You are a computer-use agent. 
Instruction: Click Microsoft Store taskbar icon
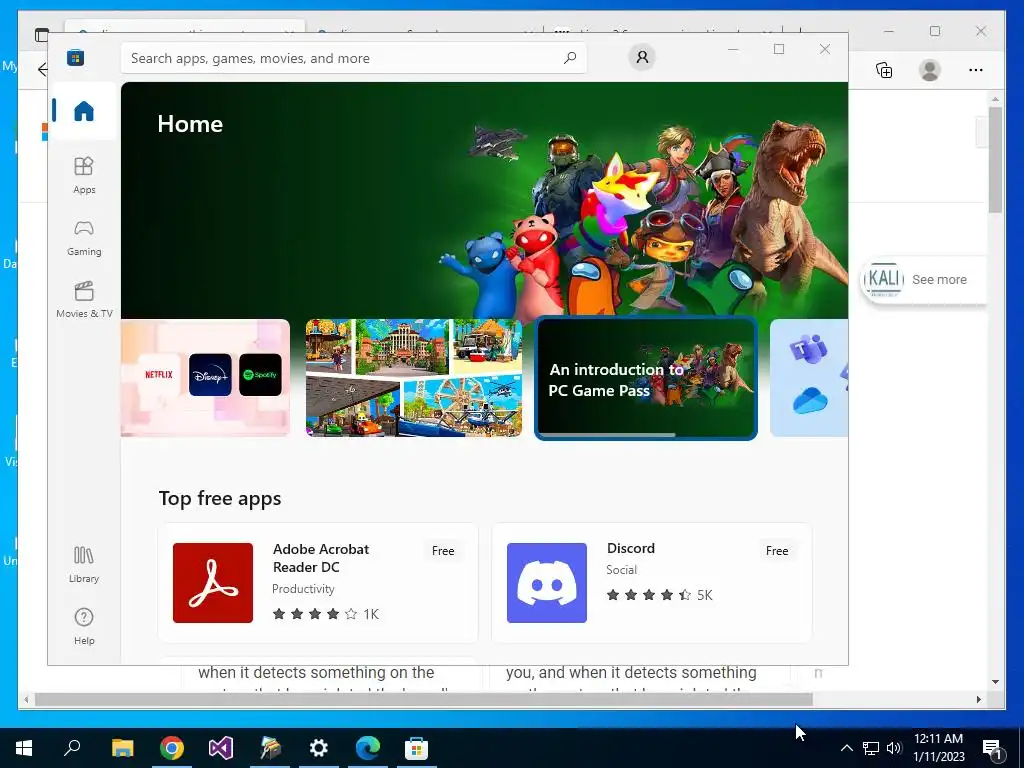[416, 748]
